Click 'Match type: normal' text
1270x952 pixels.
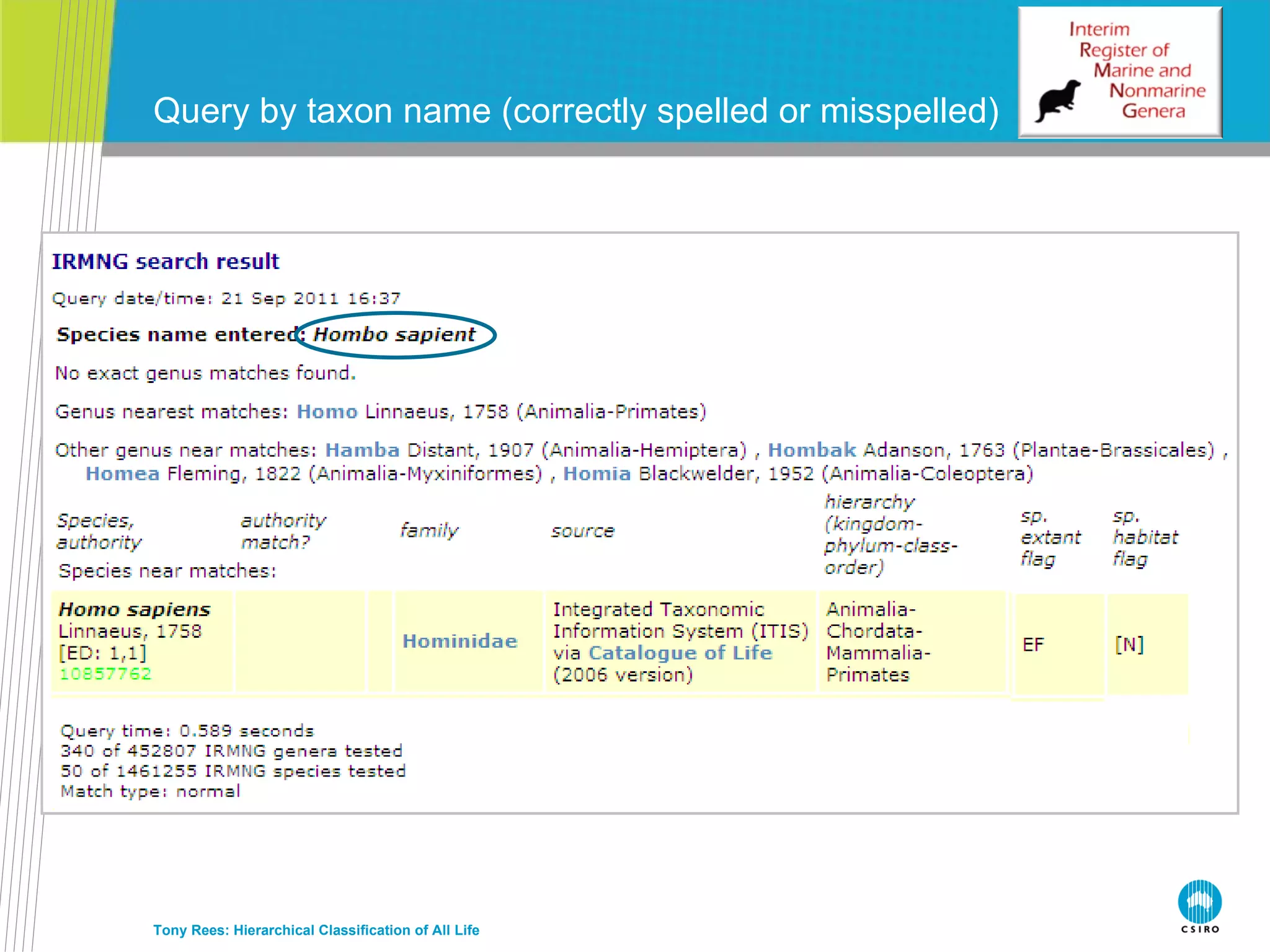pyautogui.click(x=150, y=791)
